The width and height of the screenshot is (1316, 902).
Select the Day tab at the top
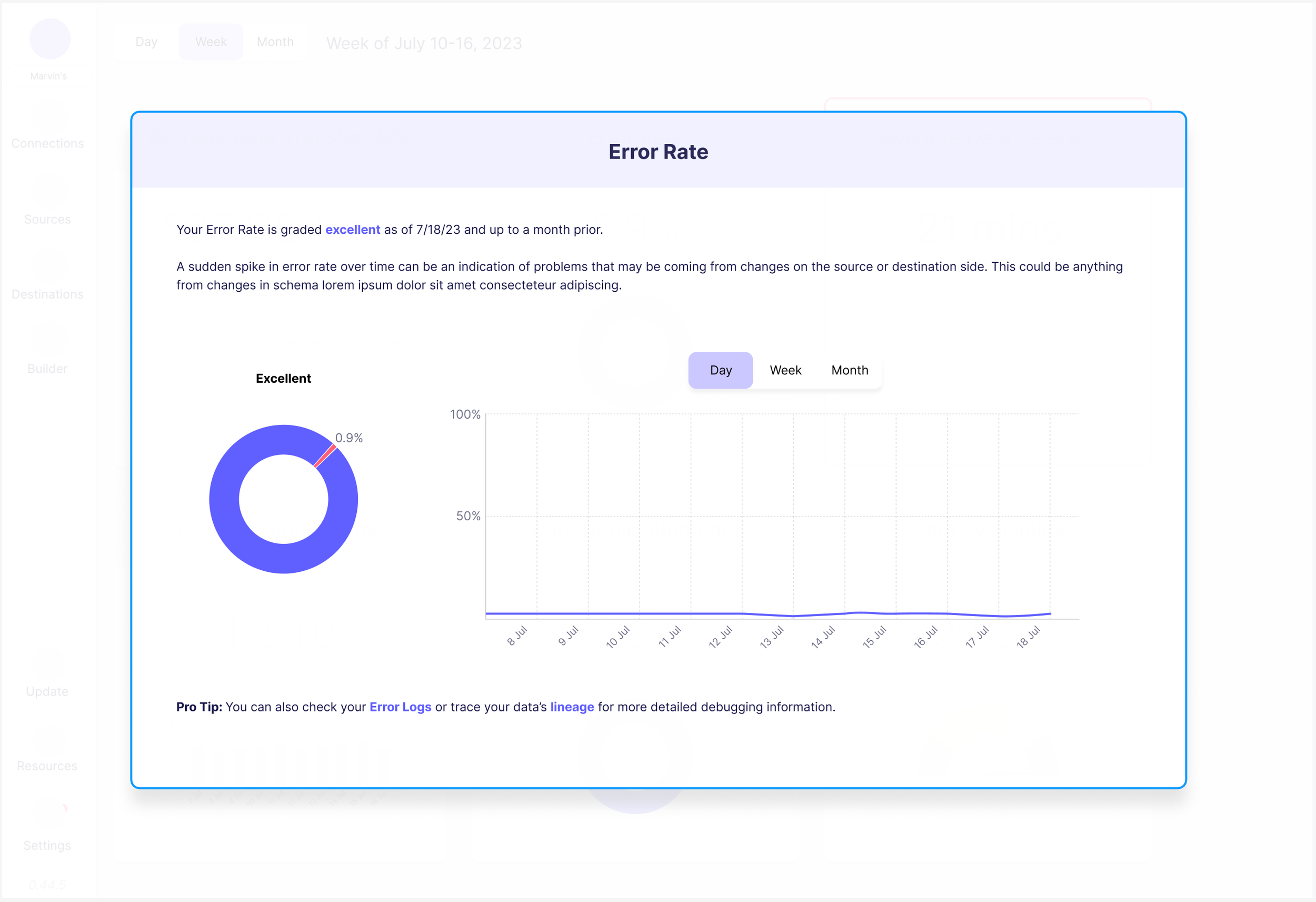146,42
